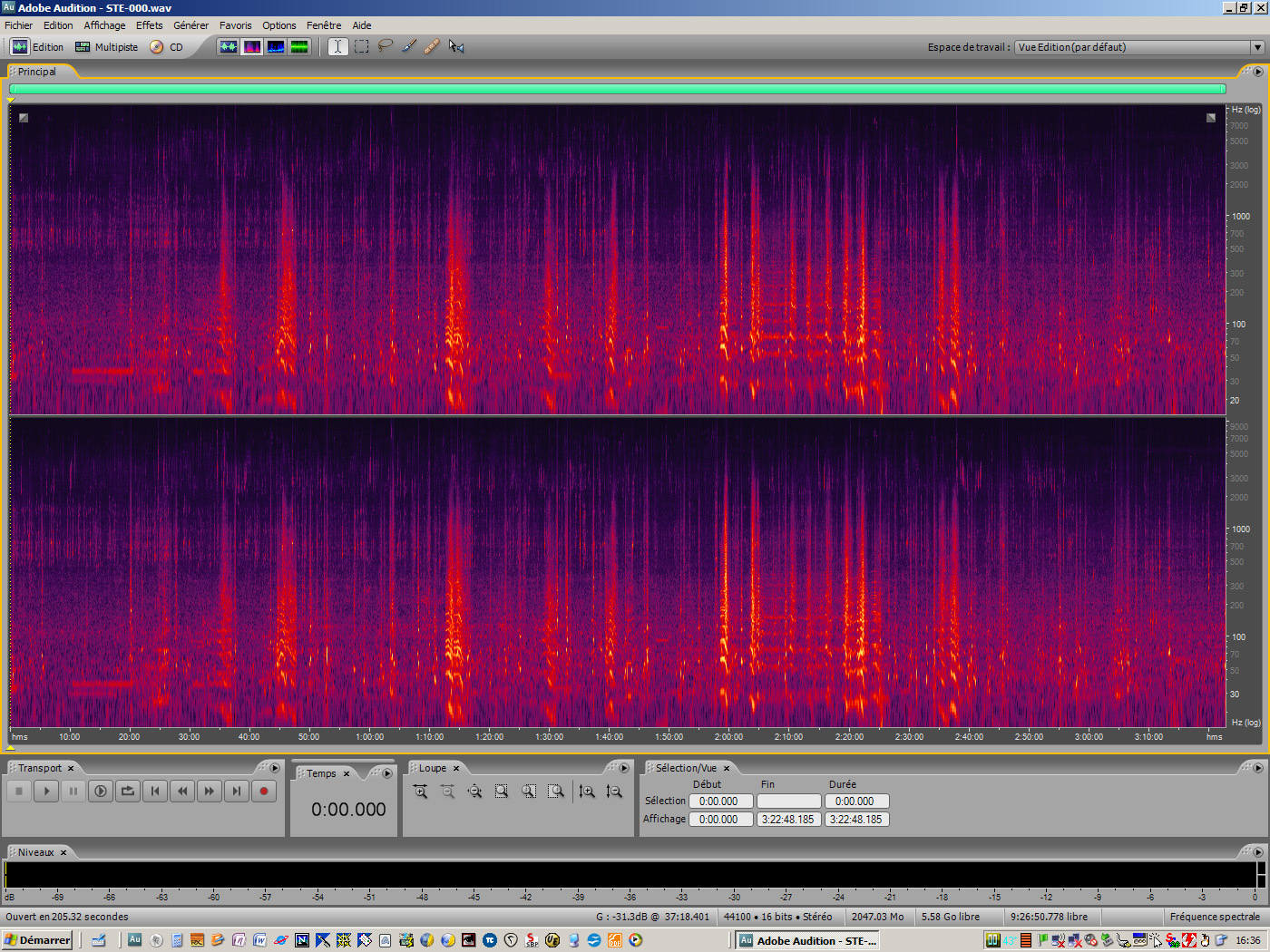Click the green horizontal zoom navigation bar
This screenshot has height=952, width=1270.
click(x=617, y=89)
